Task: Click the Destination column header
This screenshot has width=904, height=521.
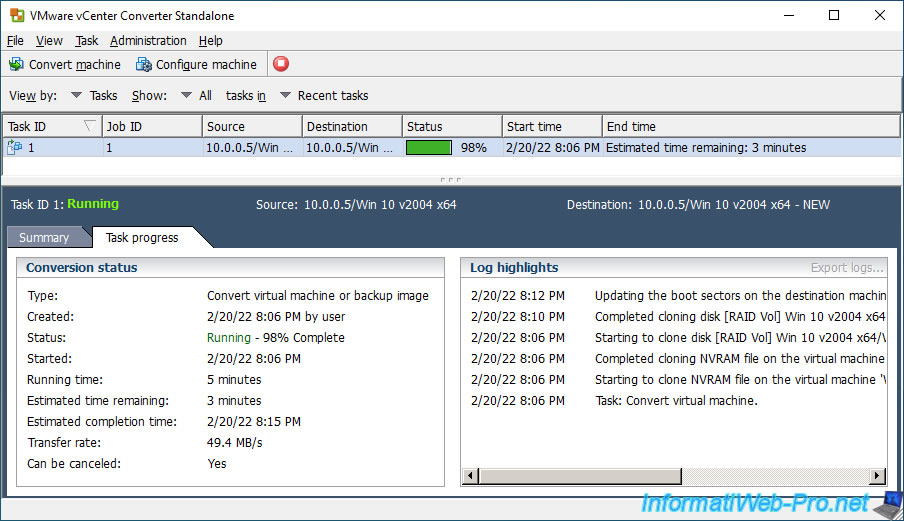Action: (352, 126)
